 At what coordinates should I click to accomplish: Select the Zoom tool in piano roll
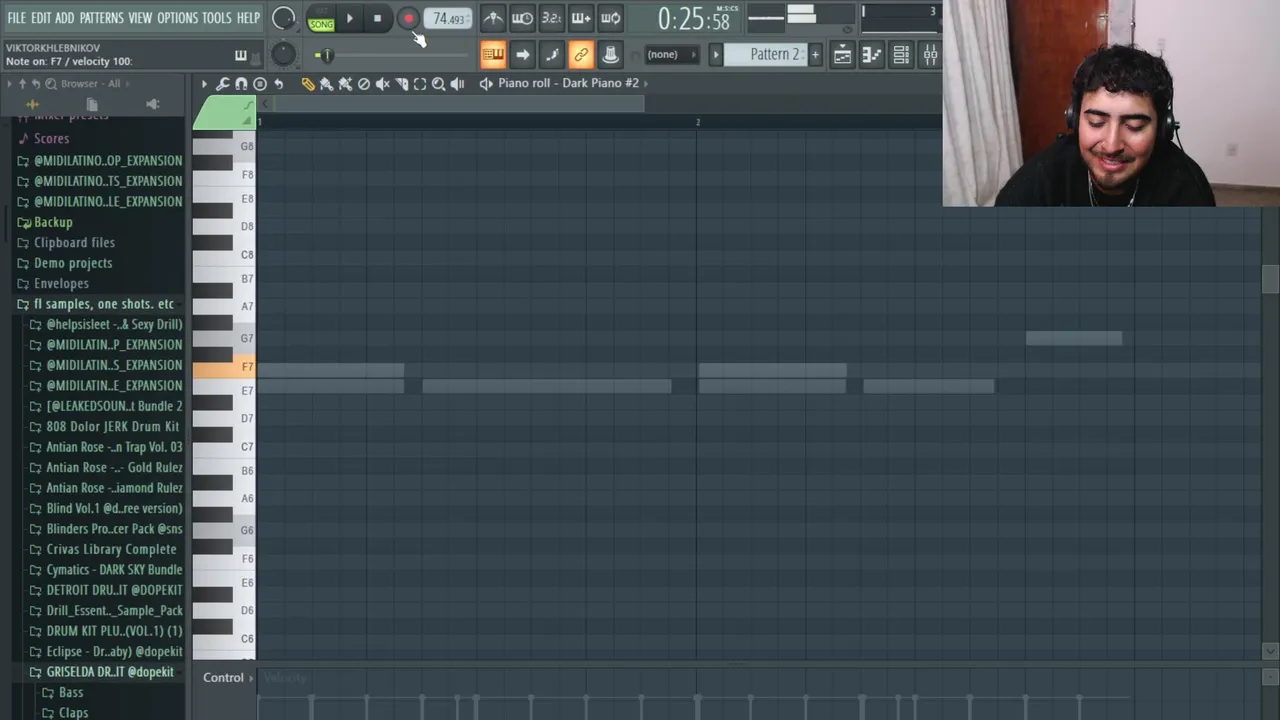[438, 84]
